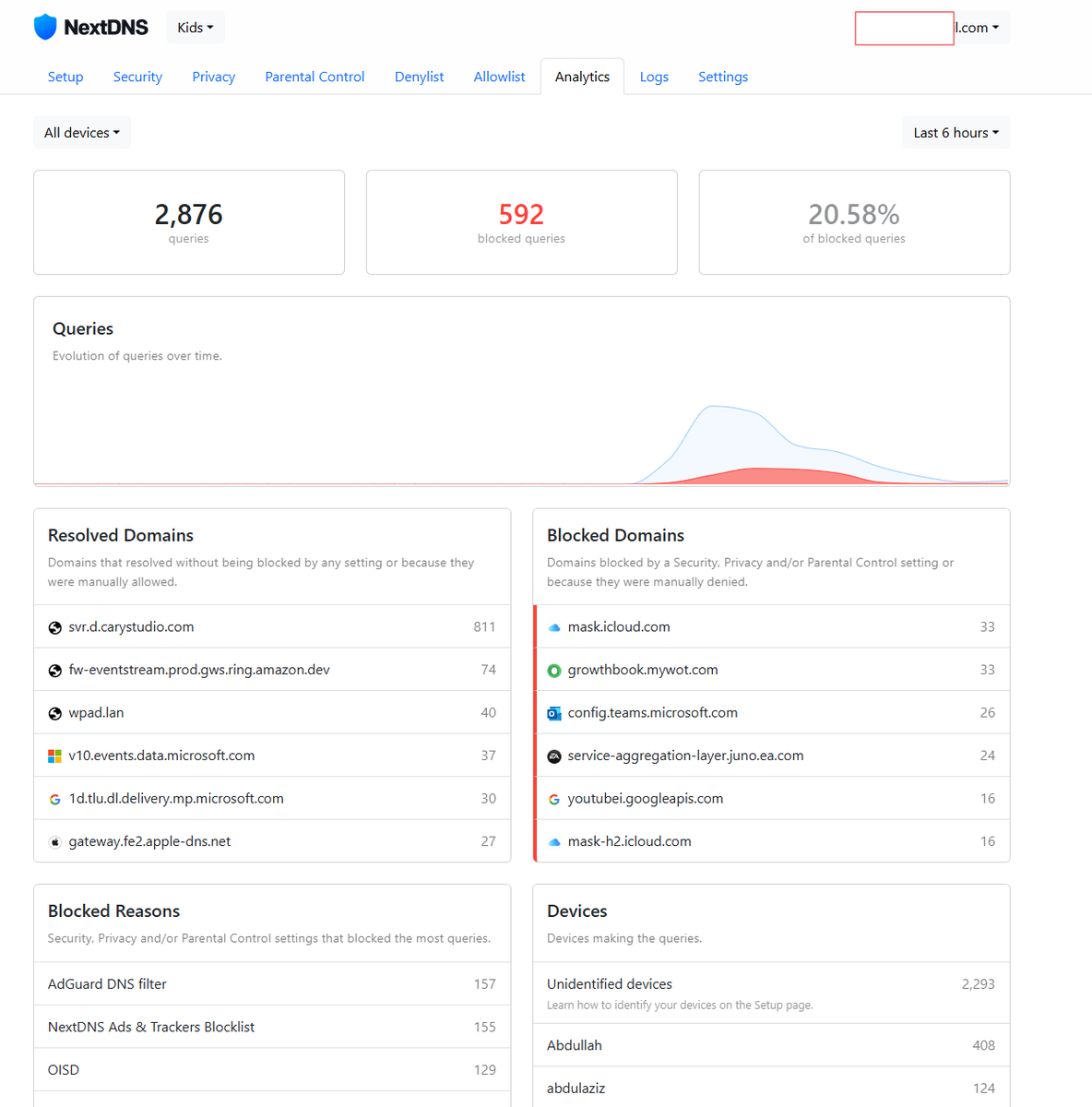Open the Logs tab

654,77
